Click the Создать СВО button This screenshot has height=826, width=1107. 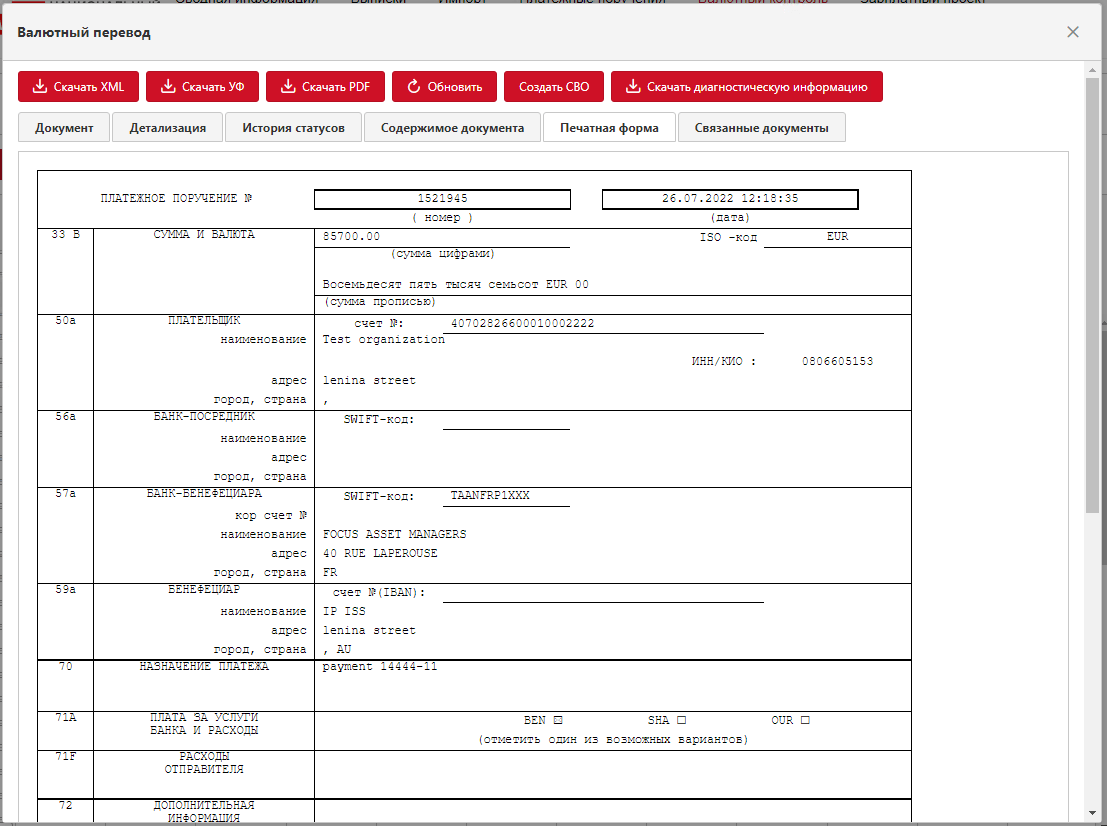point(554,86)
